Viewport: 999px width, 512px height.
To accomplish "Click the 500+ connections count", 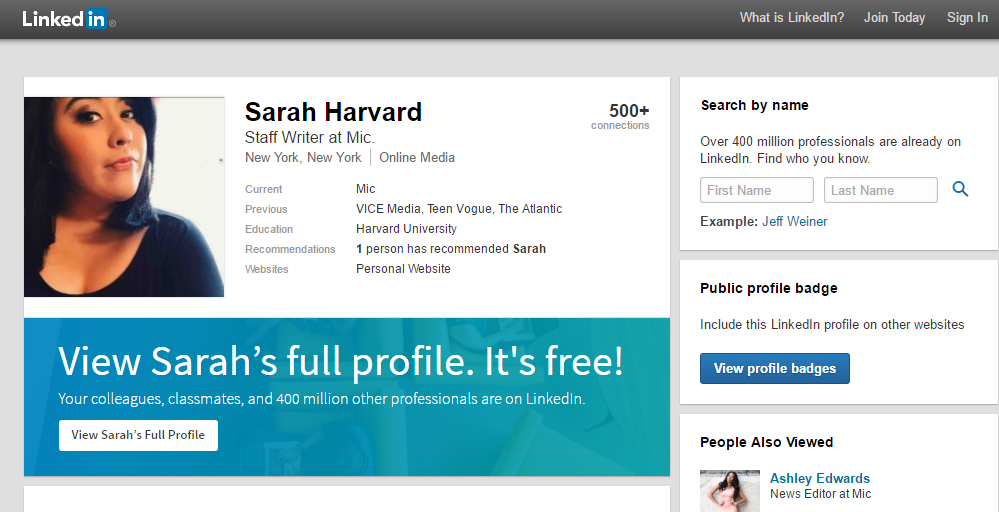I will coord(620,117).
